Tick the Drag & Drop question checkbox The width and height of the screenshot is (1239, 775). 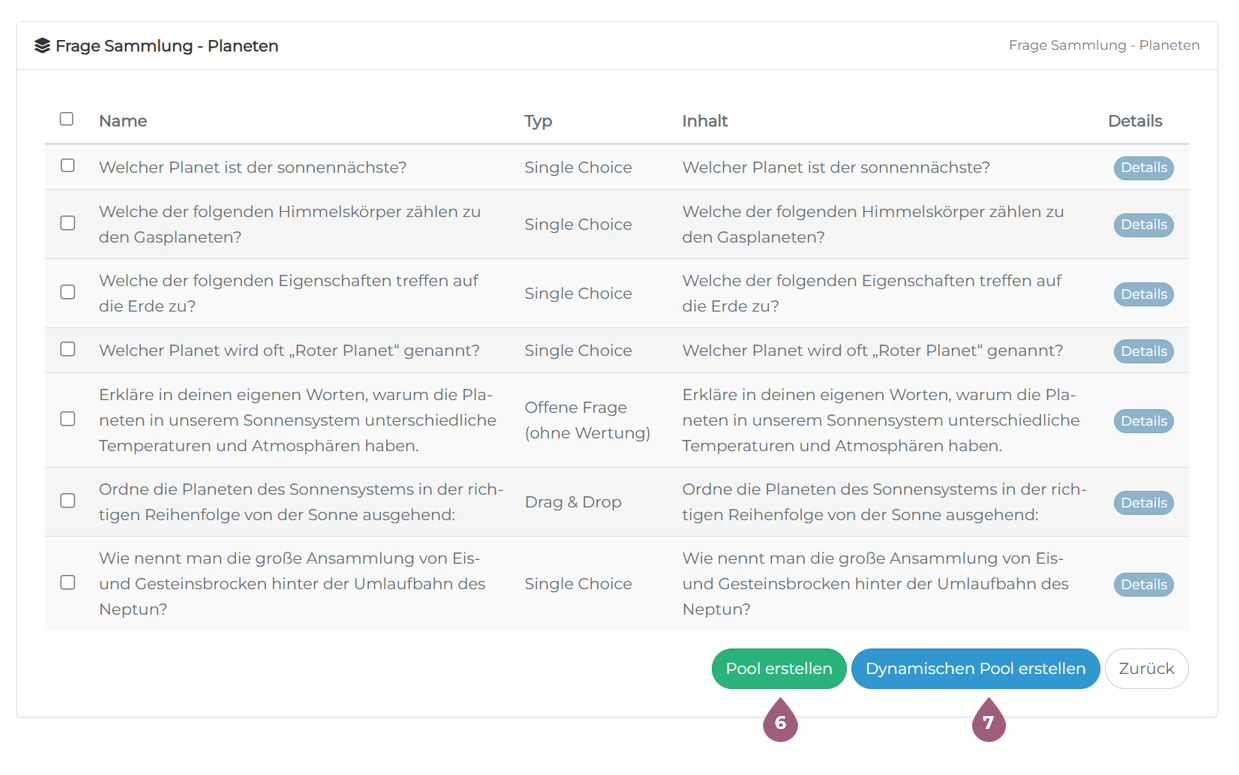click(68, 500)
